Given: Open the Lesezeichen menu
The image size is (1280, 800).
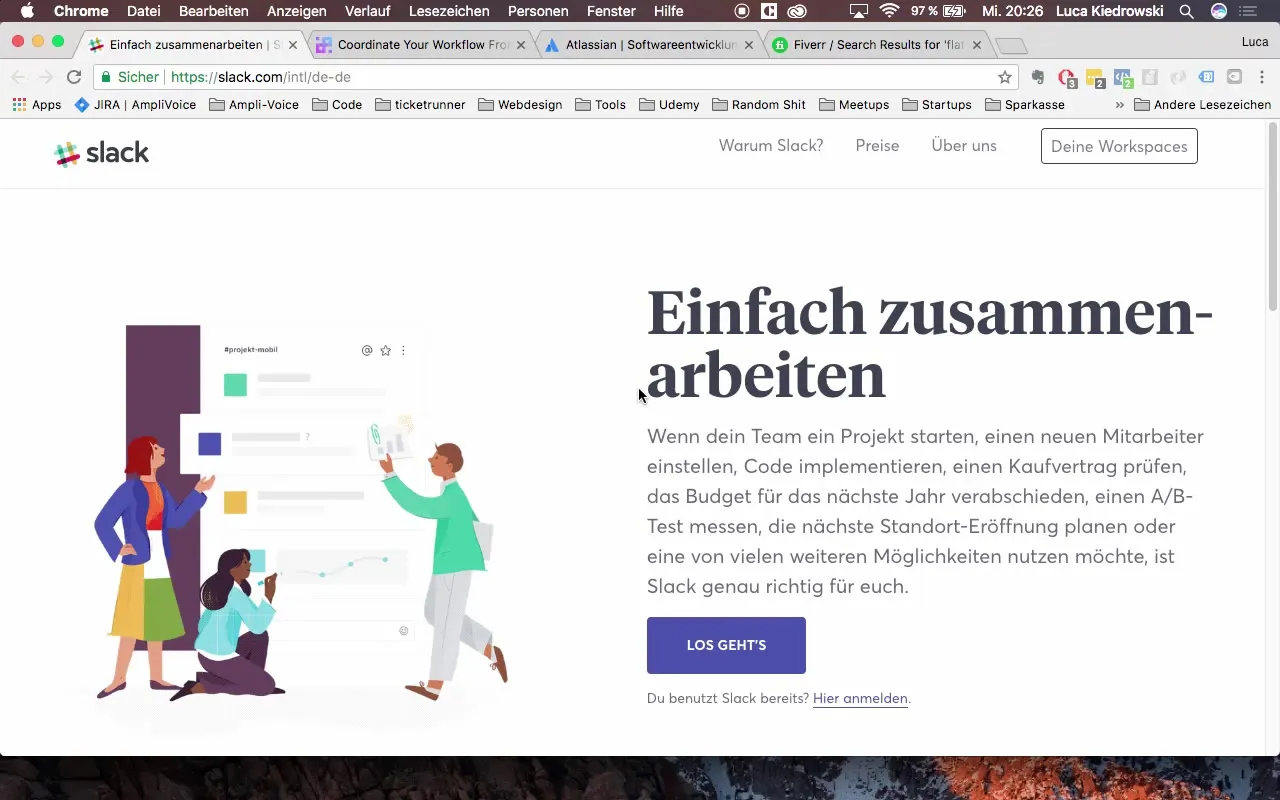Looking at the screenshot, I should (x=449, y=11).
